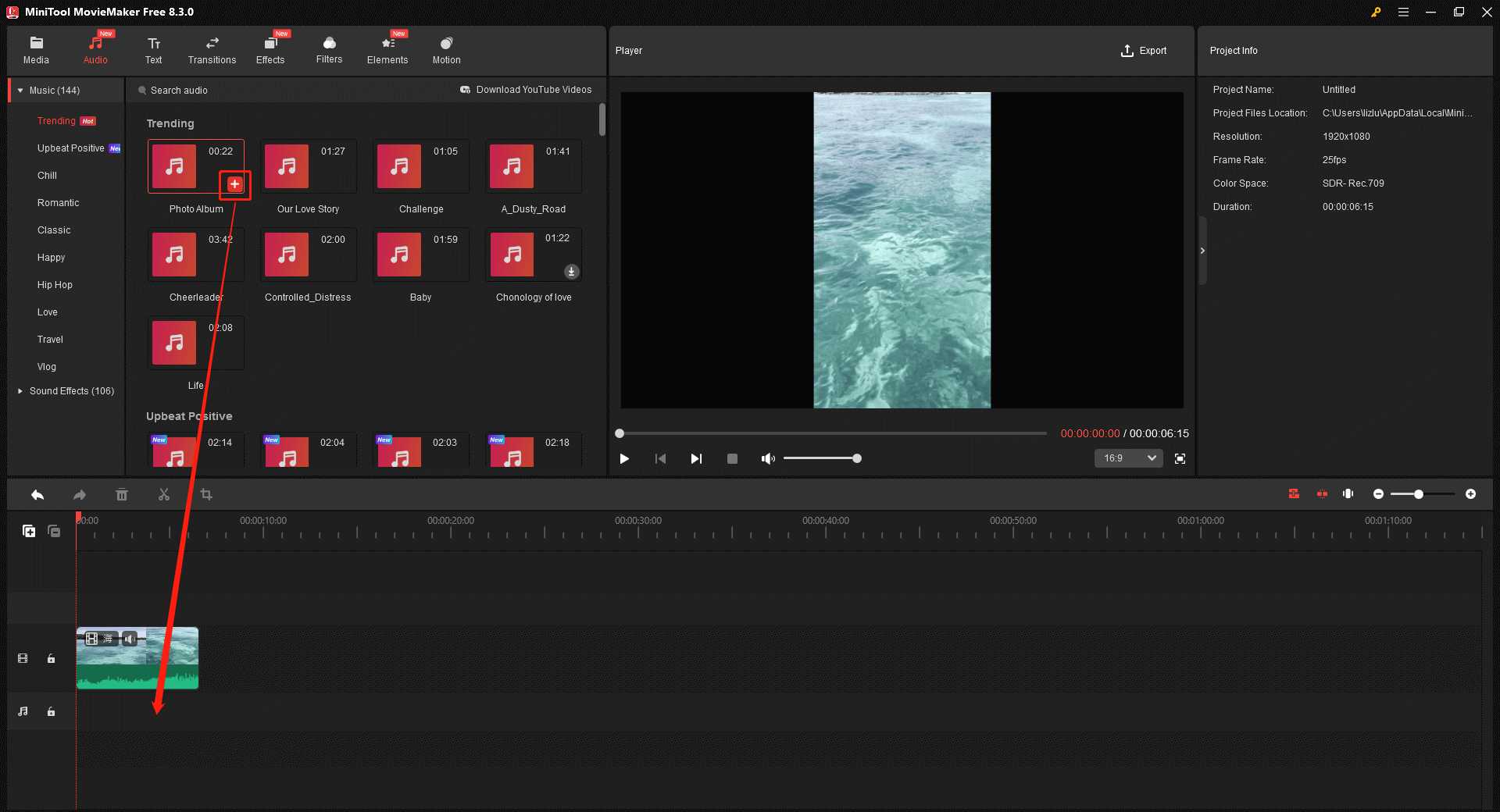Select the Baby audio thumbnail

click(420, 255)
